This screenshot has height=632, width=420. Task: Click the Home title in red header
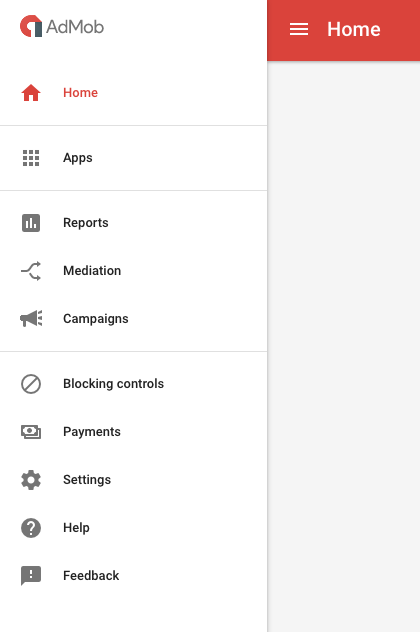click(x=353, y=29)
